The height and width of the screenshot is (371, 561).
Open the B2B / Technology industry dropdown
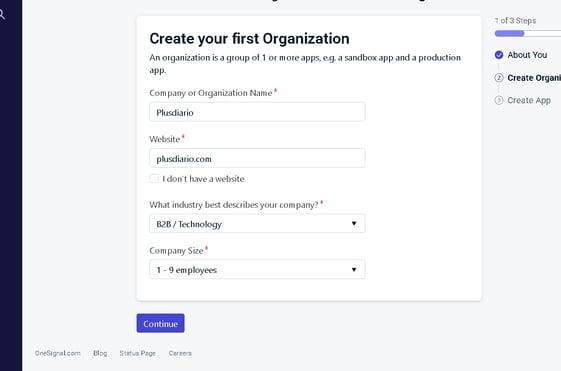pyautogui.click(x=257, y=224)
